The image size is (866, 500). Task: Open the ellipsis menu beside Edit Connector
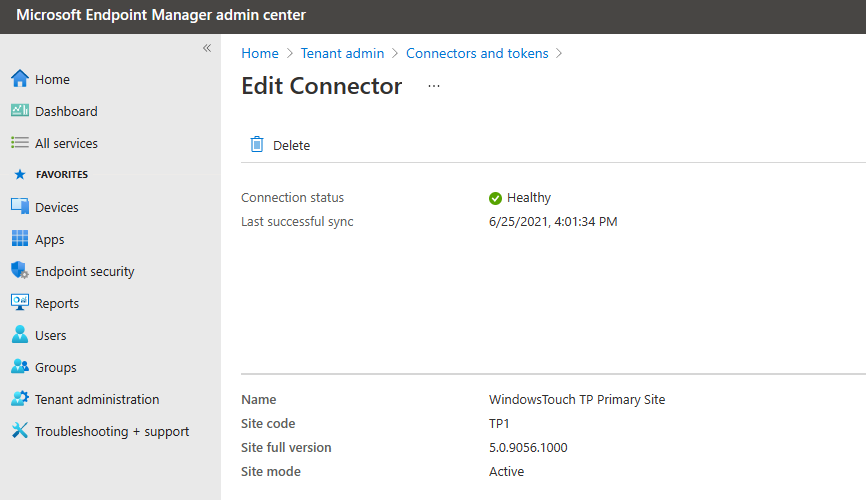(434, 86)
